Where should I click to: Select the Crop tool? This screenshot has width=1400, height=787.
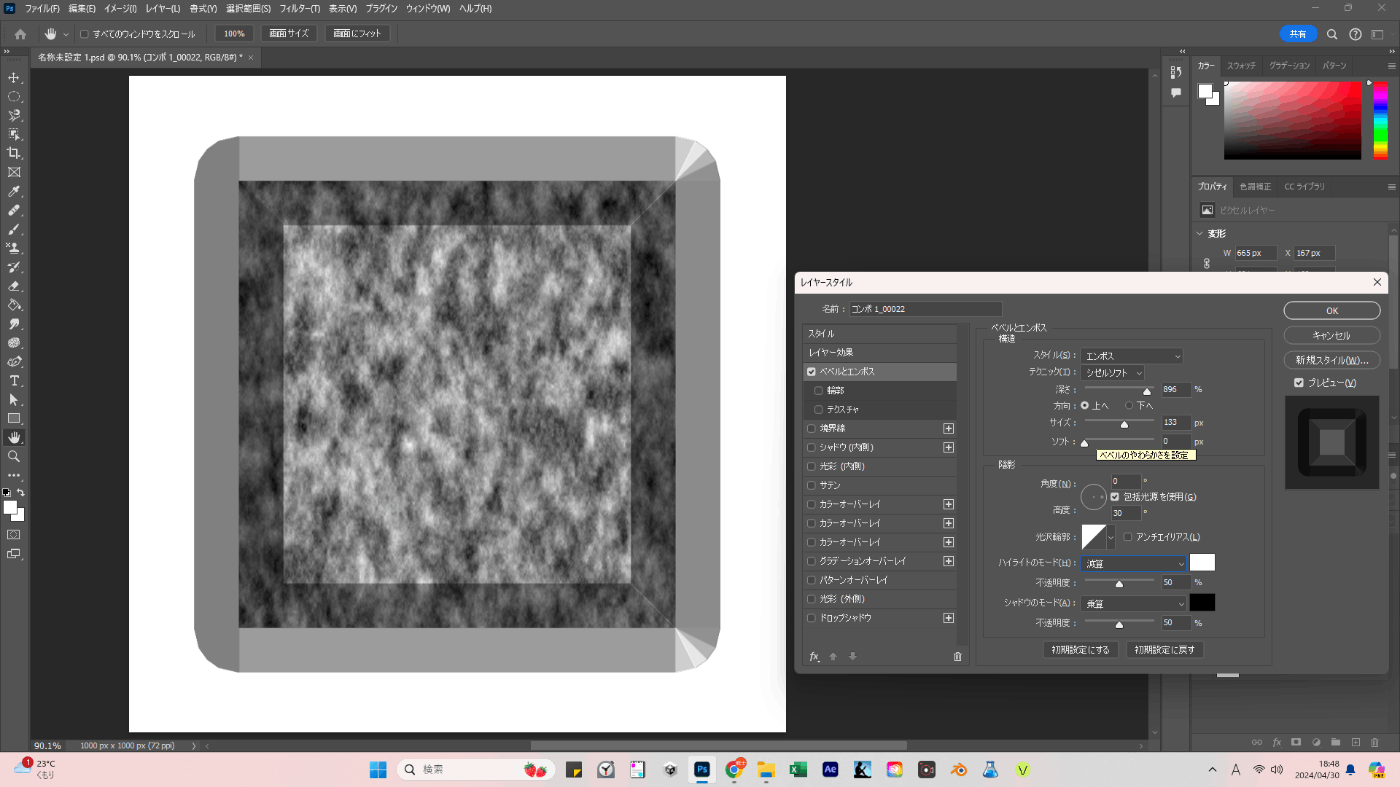[14, 153]
